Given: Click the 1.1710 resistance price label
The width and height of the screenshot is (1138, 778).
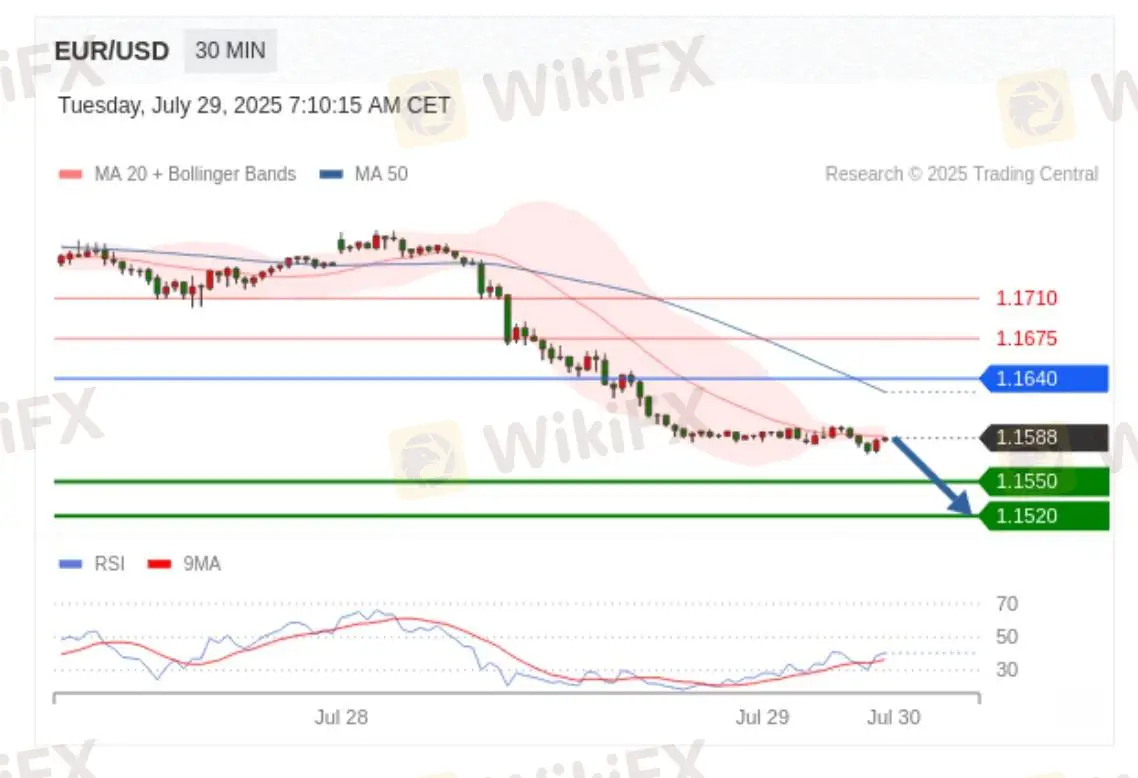Looking at the screenshot, I should pyautogui.click(x=1026, y=298).
